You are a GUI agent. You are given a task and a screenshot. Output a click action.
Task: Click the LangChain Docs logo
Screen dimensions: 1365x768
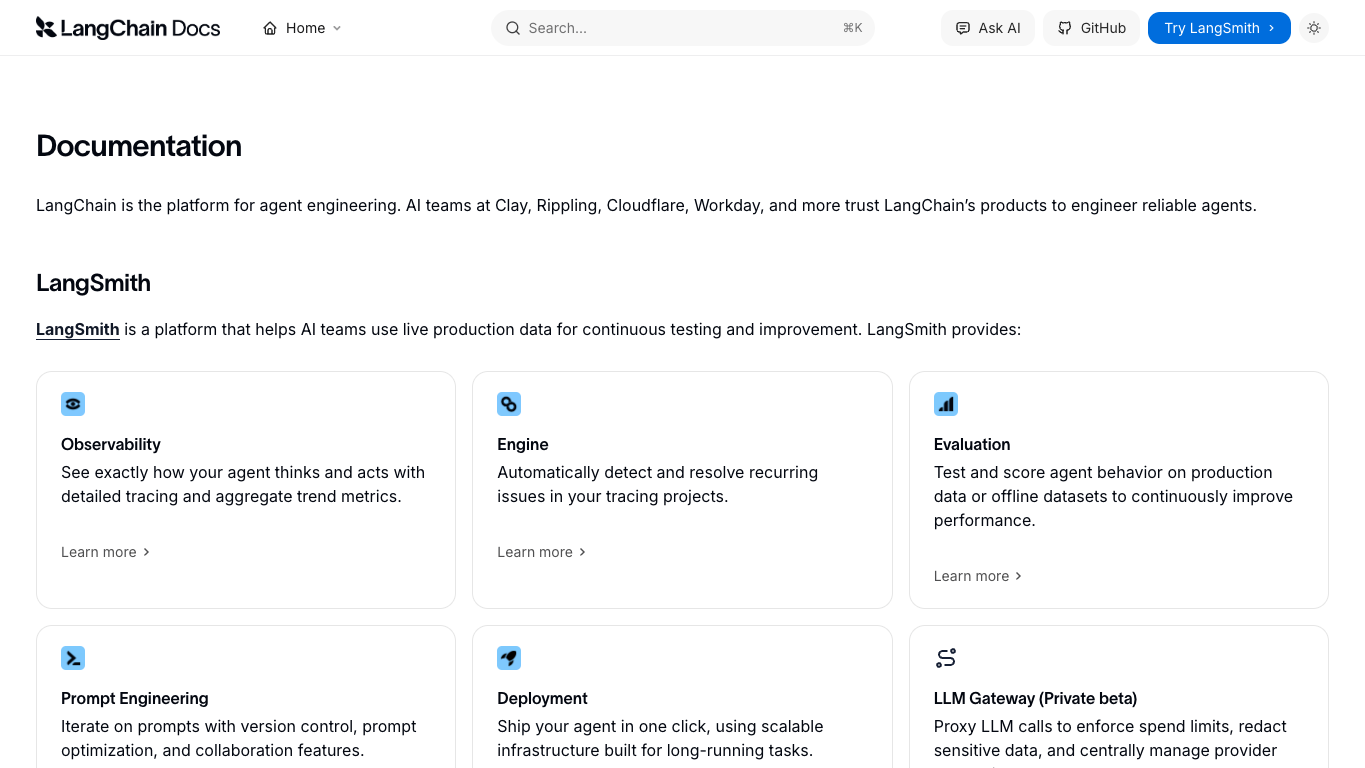point(128,28)
